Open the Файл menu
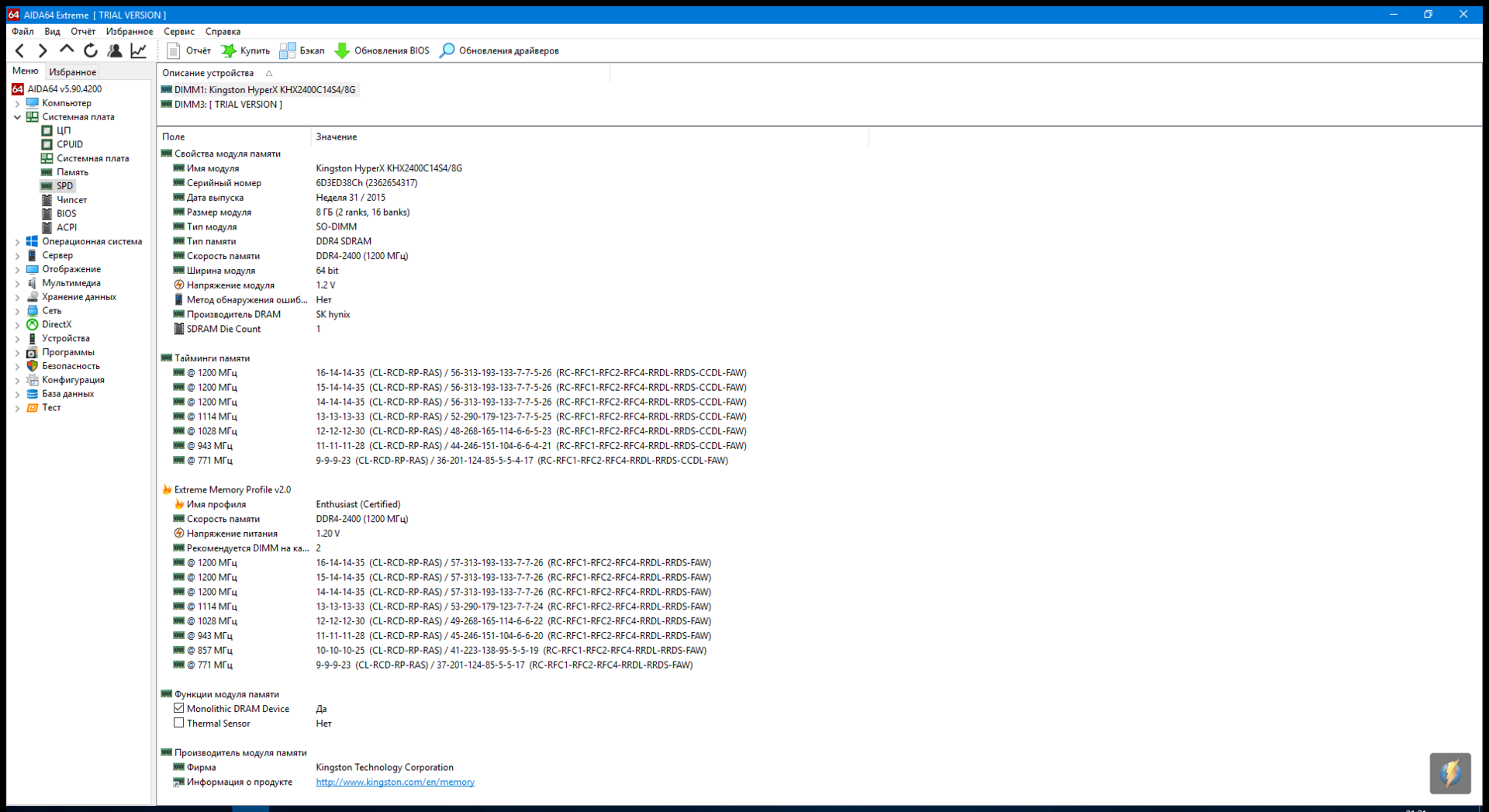Viewport: 1489px width, 812px height. point(22,32)
